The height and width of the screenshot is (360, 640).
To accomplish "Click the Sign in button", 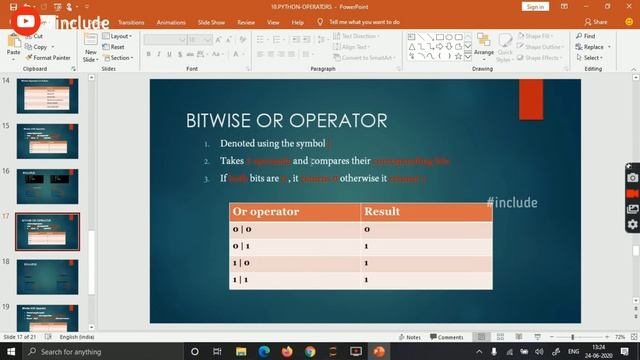I will tap(535, 7).
